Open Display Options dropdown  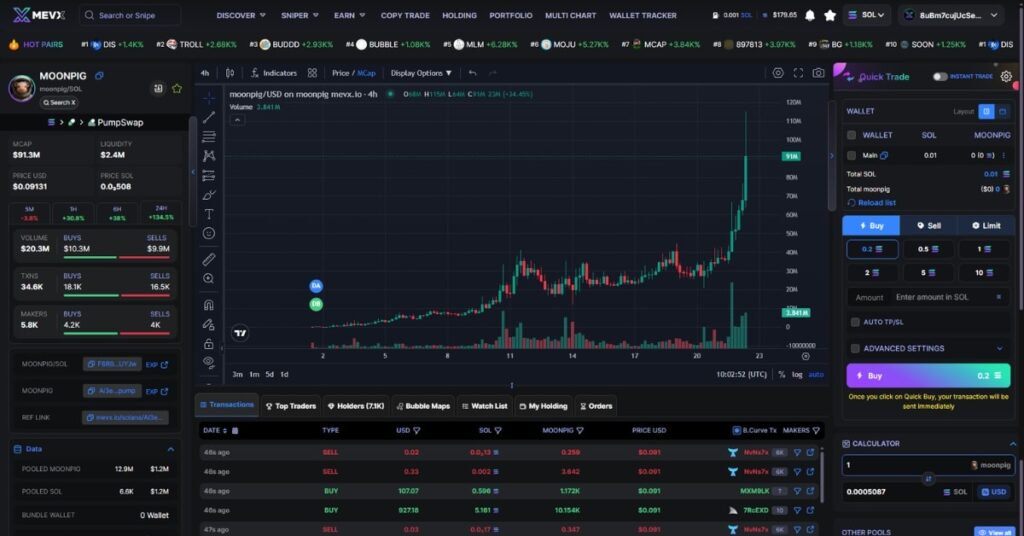pos(421,73)
